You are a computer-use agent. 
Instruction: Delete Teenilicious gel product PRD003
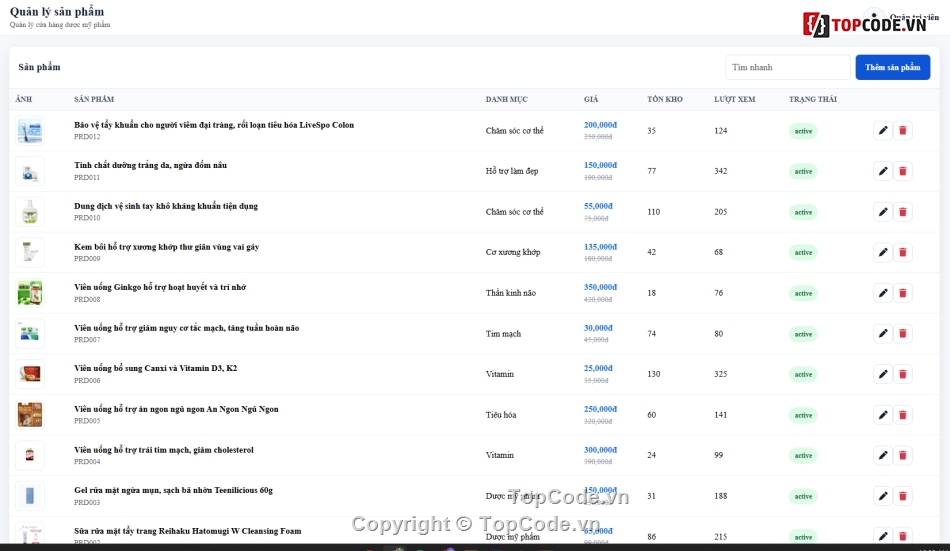tap(903, 496)
